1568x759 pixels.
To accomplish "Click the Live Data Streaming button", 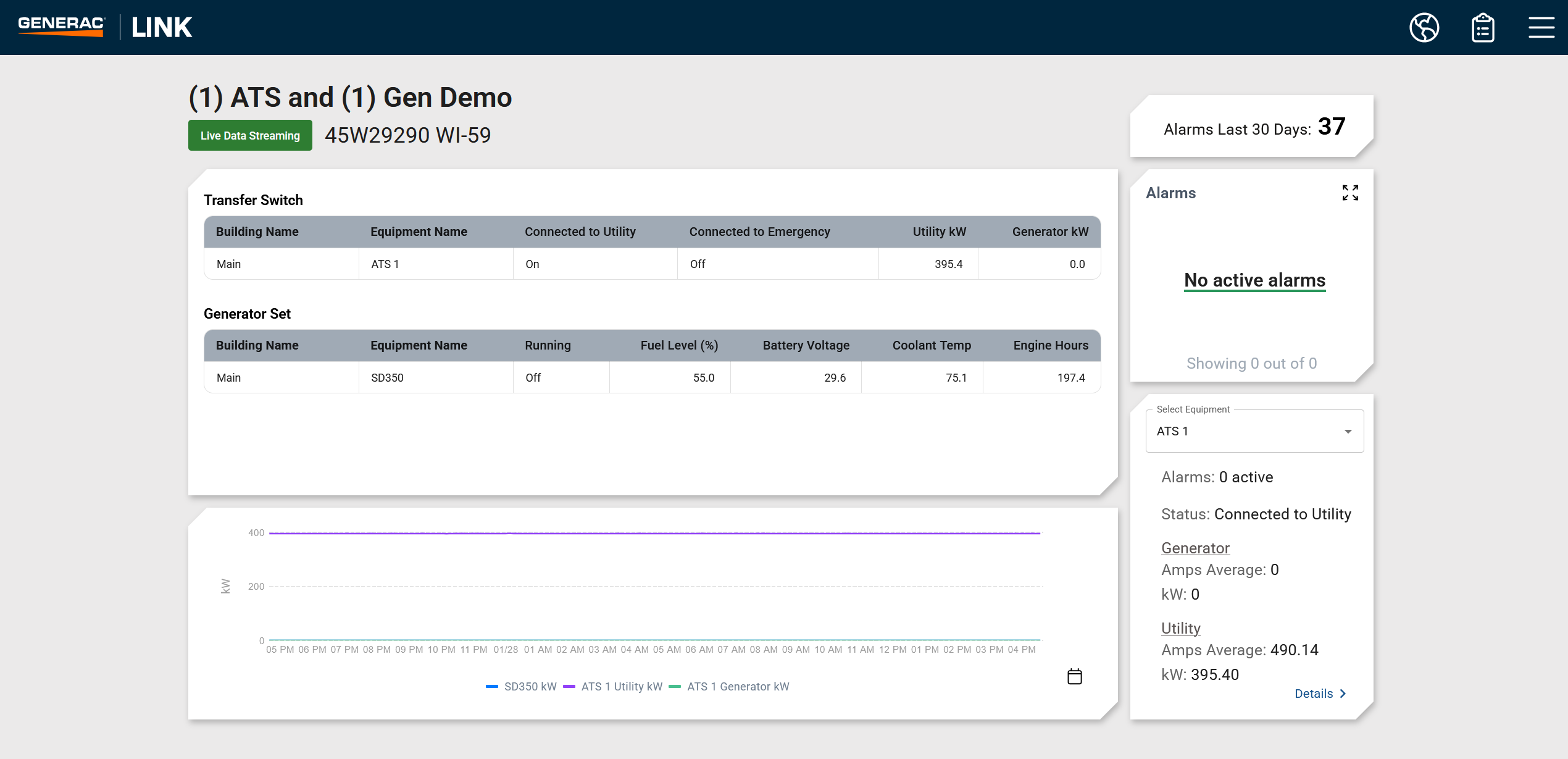I will tap(250, 135).
